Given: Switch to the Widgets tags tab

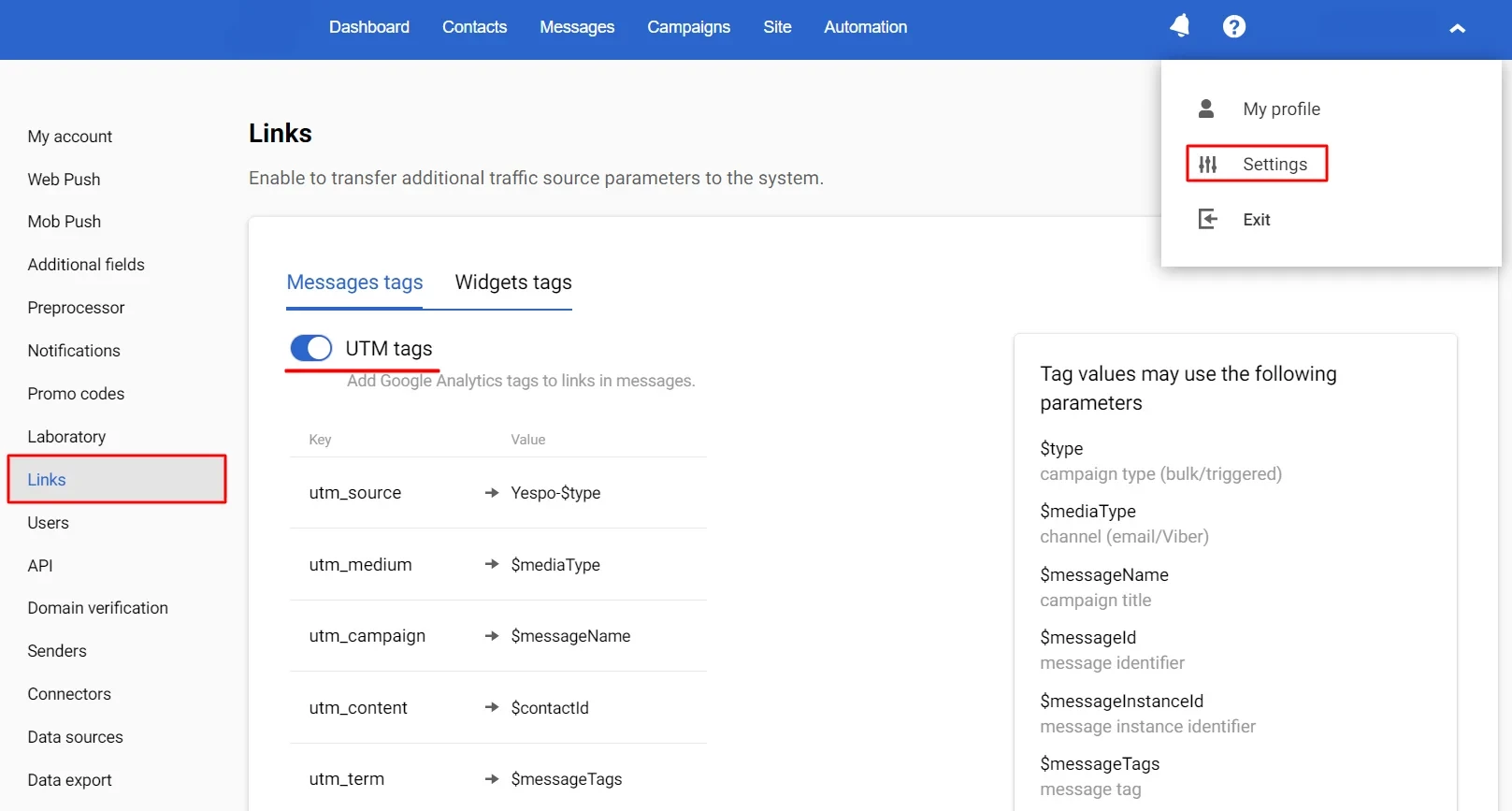Looking at the screenshot, I should [x=513, y=282].
